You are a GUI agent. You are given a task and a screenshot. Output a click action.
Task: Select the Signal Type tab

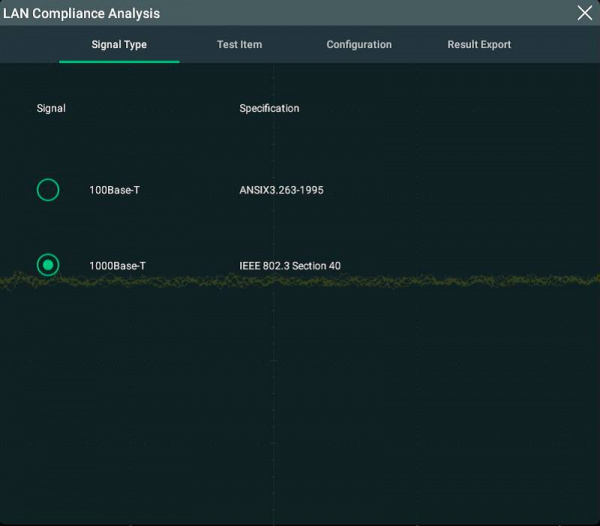[x=119, y=45]
